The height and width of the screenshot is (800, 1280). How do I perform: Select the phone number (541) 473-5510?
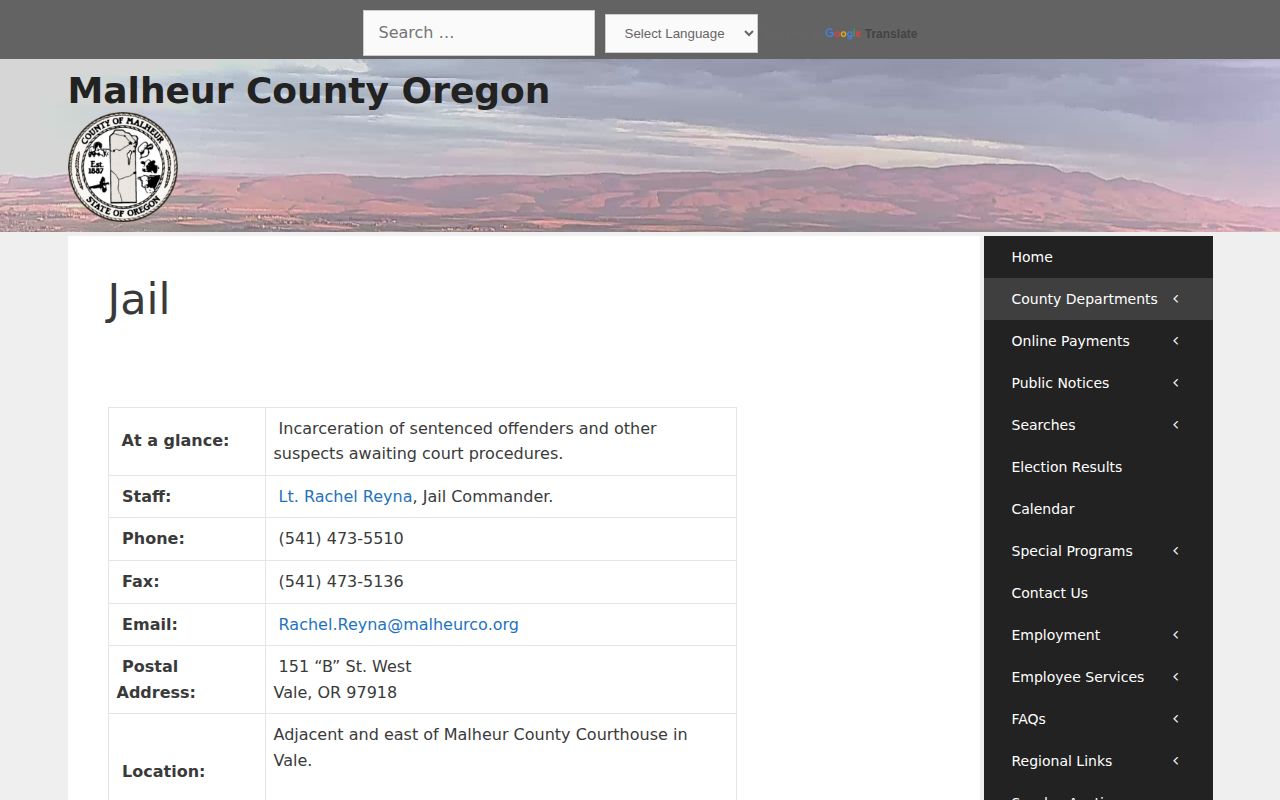(341, 538)
